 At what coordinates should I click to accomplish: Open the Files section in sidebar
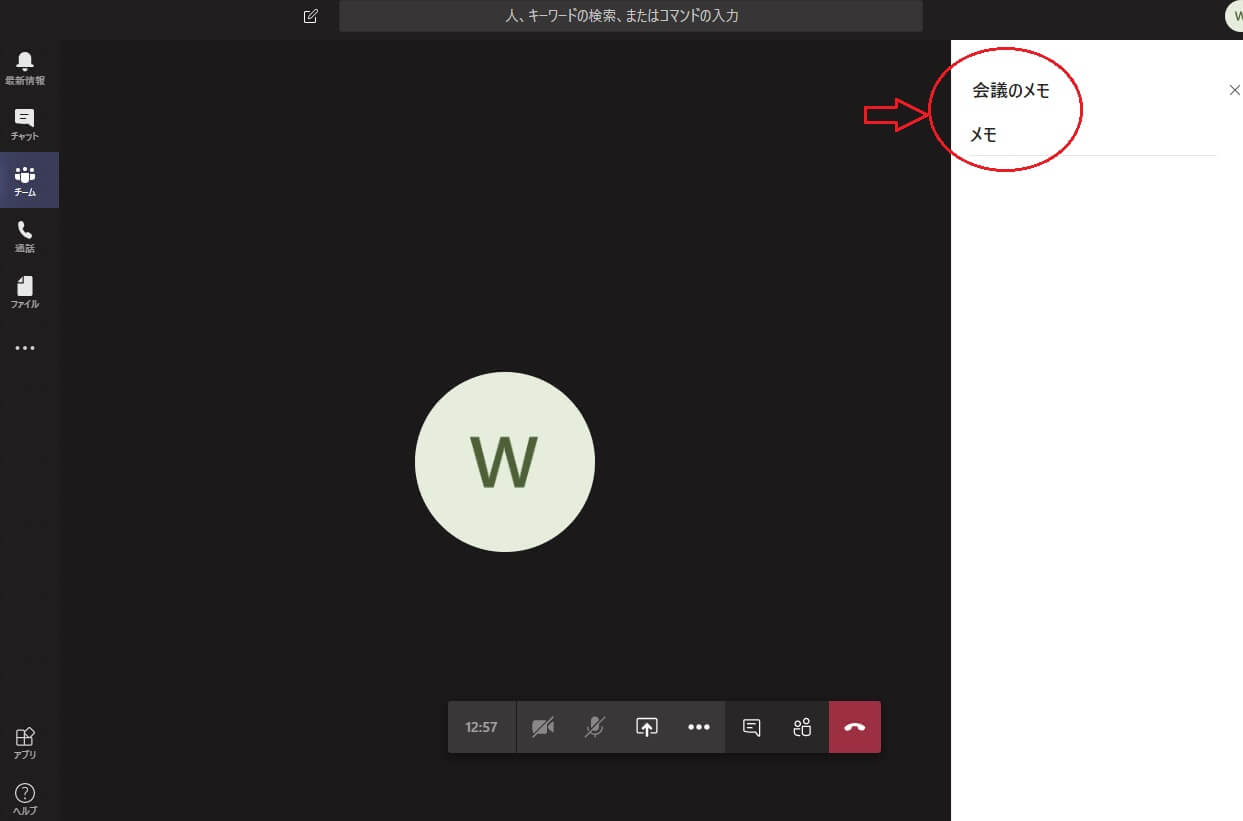[x=25, y=292]
